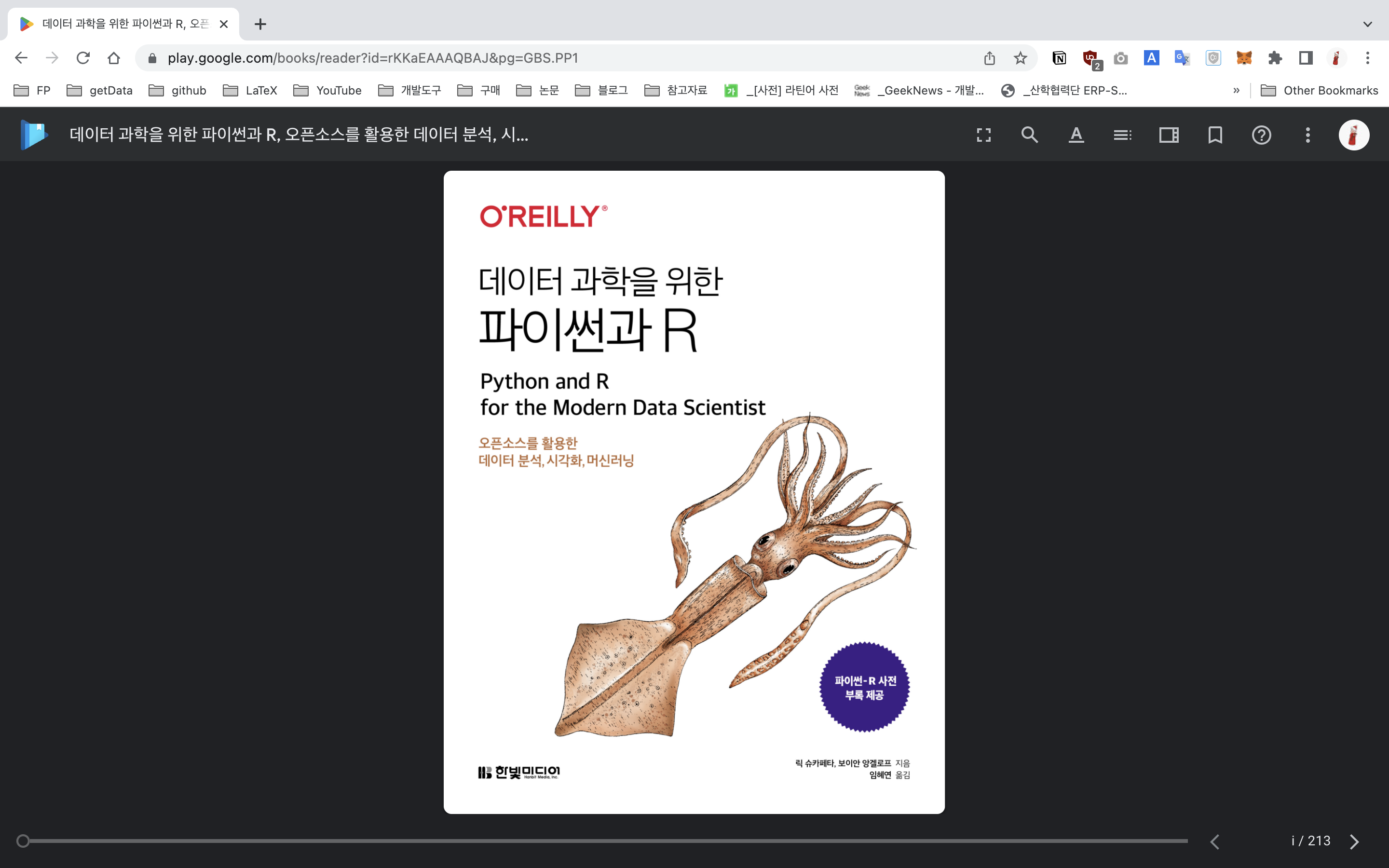This screenshot has height=868, width=1389.
Task: Share this page from address bar
Action: pyautogui.click(x=990, y=58)
